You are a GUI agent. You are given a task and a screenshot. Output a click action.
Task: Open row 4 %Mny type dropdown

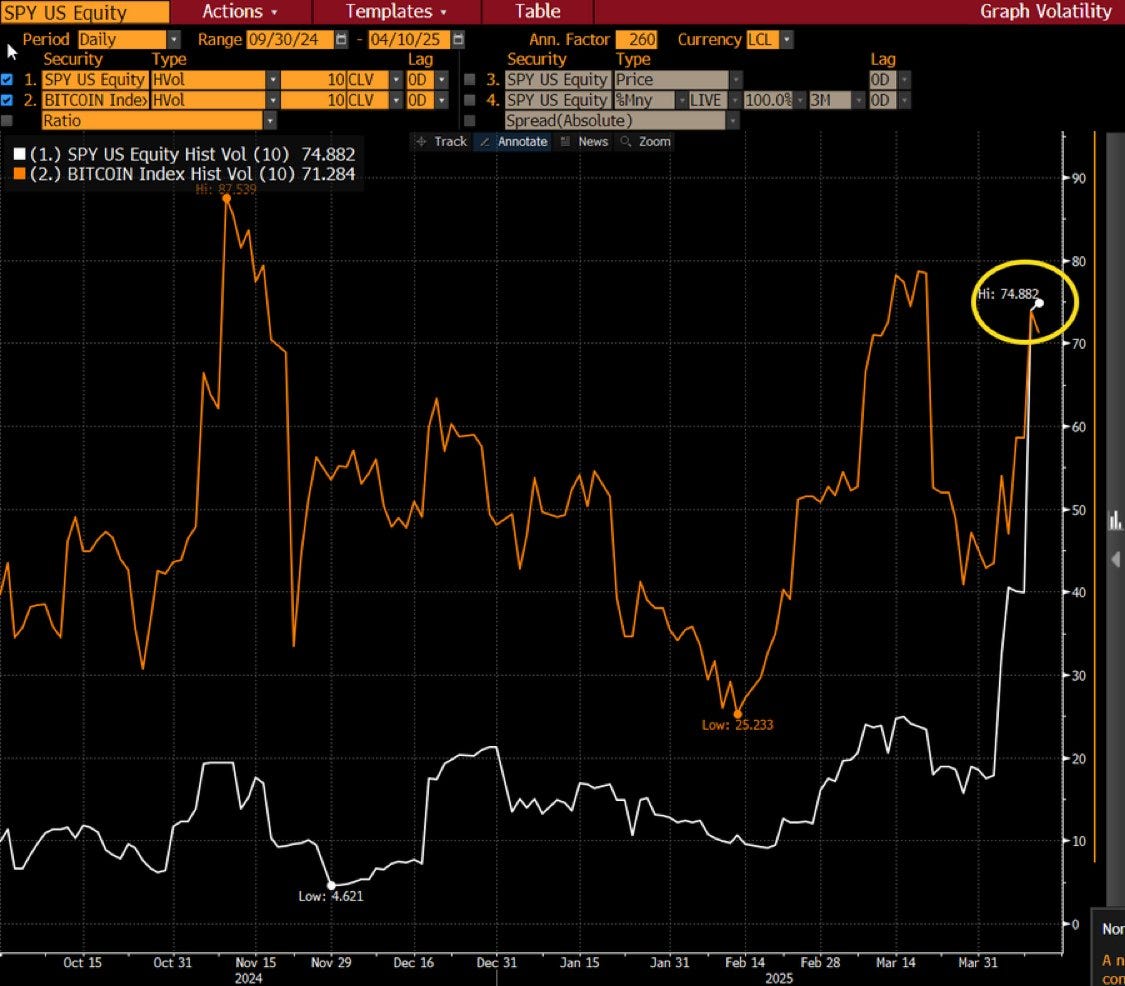pos(682,100)
